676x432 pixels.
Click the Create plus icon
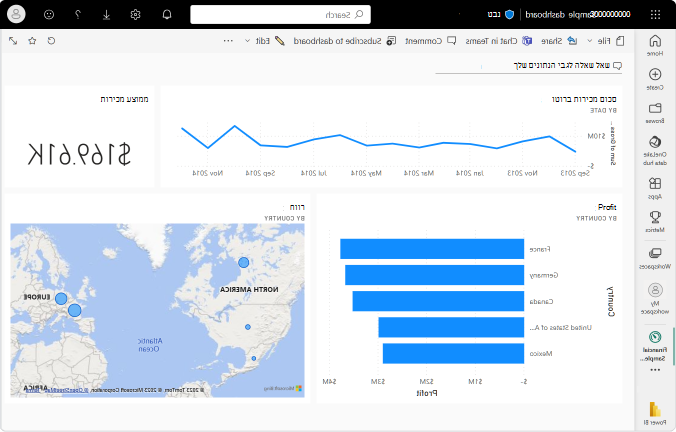point(655,74)
